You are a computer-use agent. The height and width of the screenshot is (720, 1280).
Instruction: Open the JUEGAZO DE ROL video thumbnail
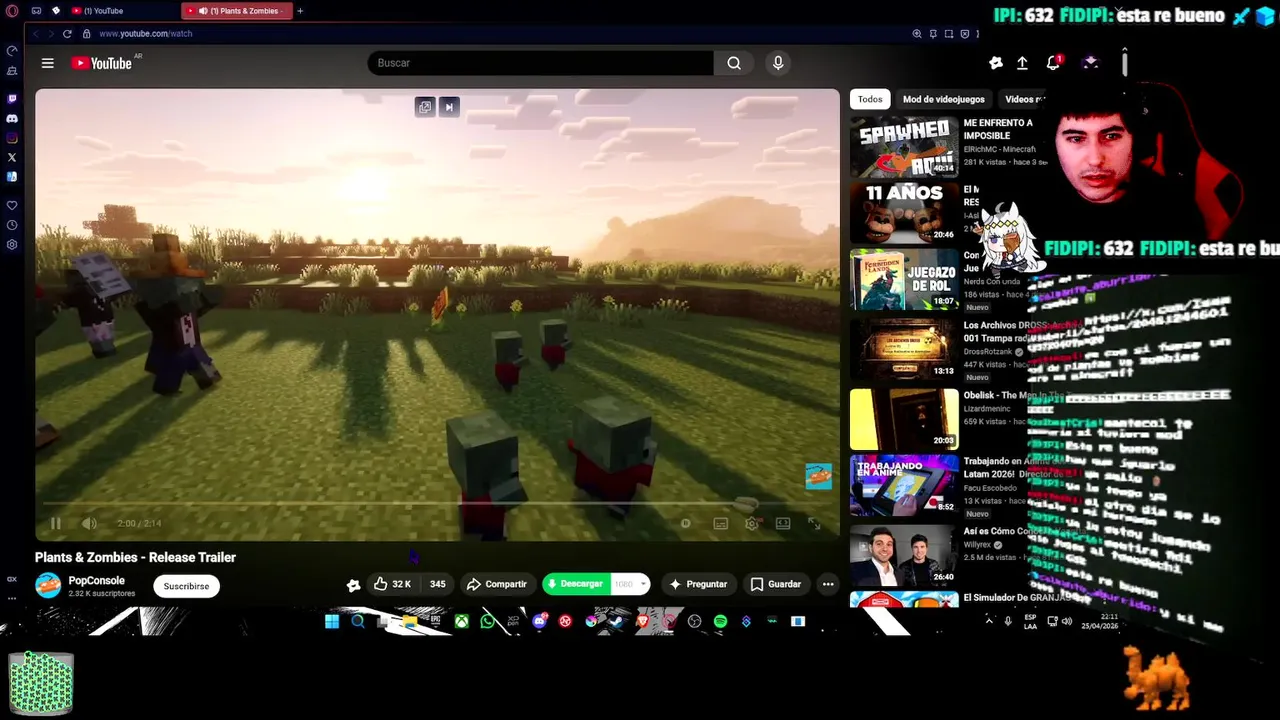(904, 280)
